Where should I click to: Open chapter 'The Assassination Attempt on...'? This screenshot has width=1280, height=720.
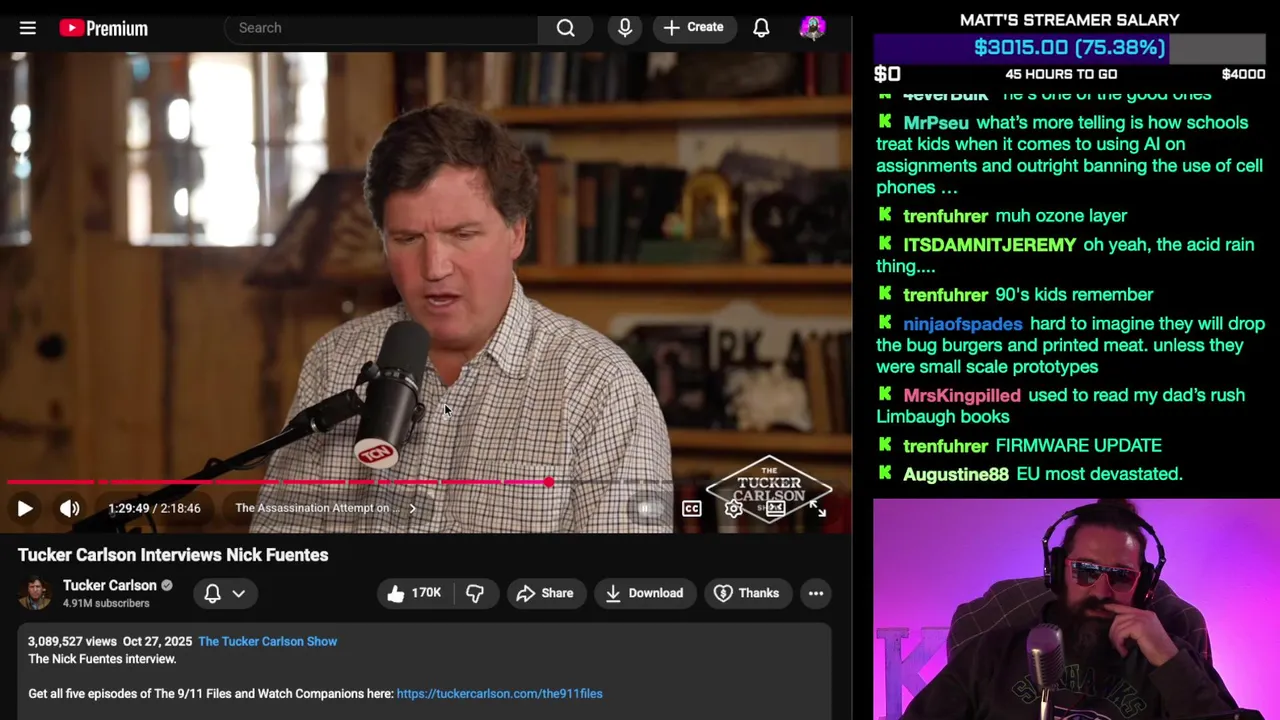[x=325, y=508]
